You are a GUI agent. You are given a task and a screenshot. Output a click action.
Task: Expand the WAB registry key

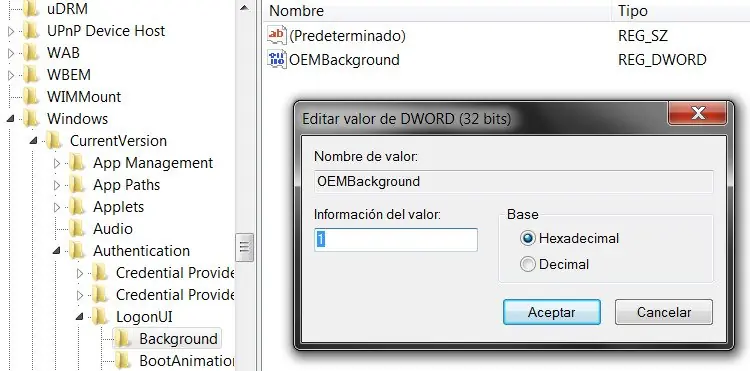pos(11,53)
